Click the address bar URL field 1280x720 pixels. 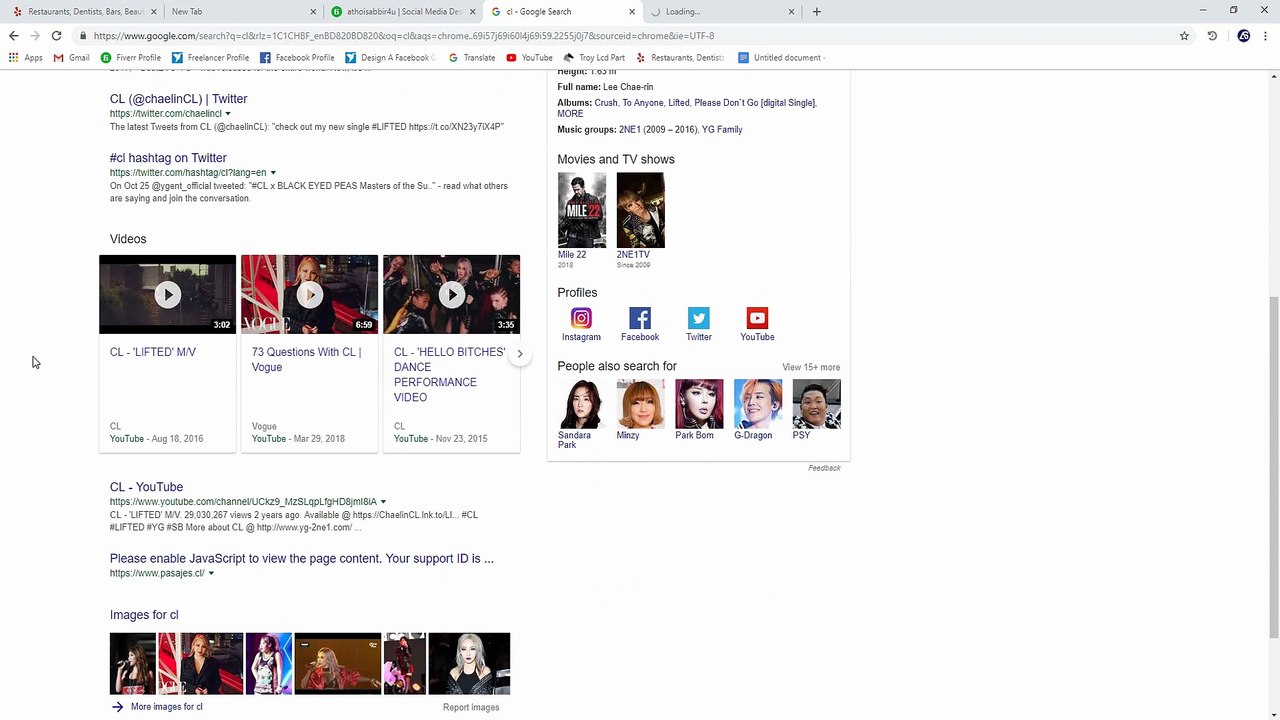[630, 36]
